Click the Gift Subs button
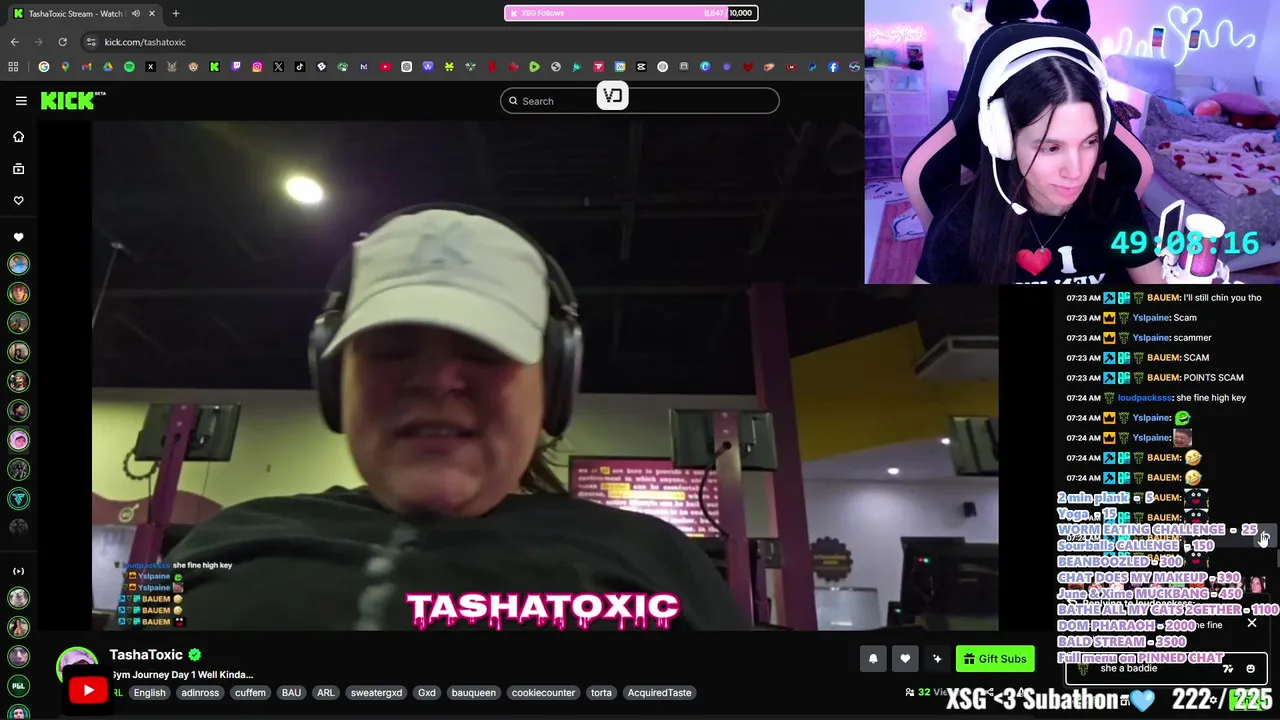The width and height of the screenshot is (1280, 720). [995, 658]
